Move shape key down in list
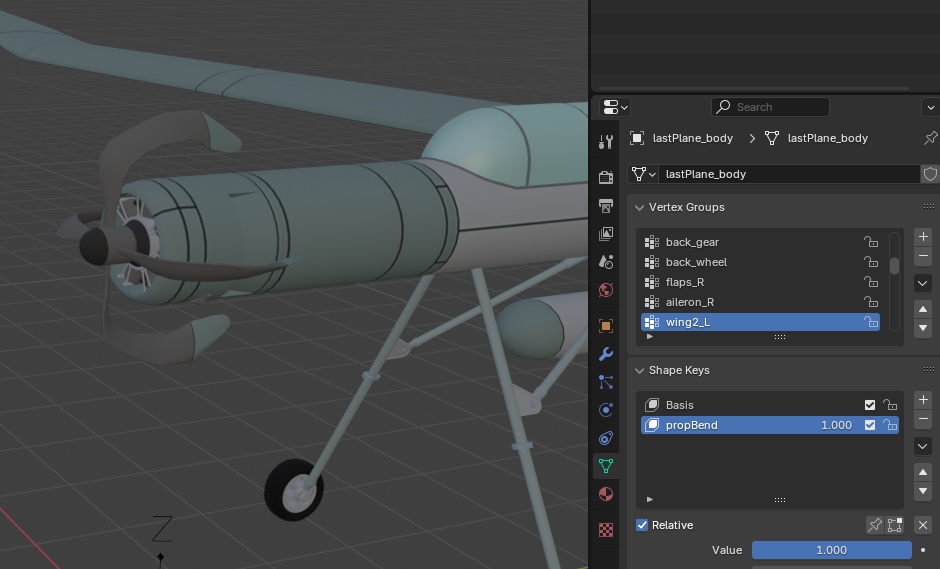 [x=923, y=492]
